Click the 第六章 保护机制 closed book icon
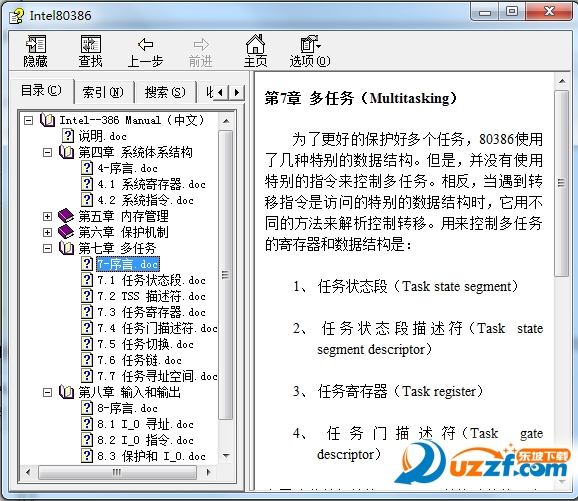This screenshot has width=578, height=501. [66, 232]
